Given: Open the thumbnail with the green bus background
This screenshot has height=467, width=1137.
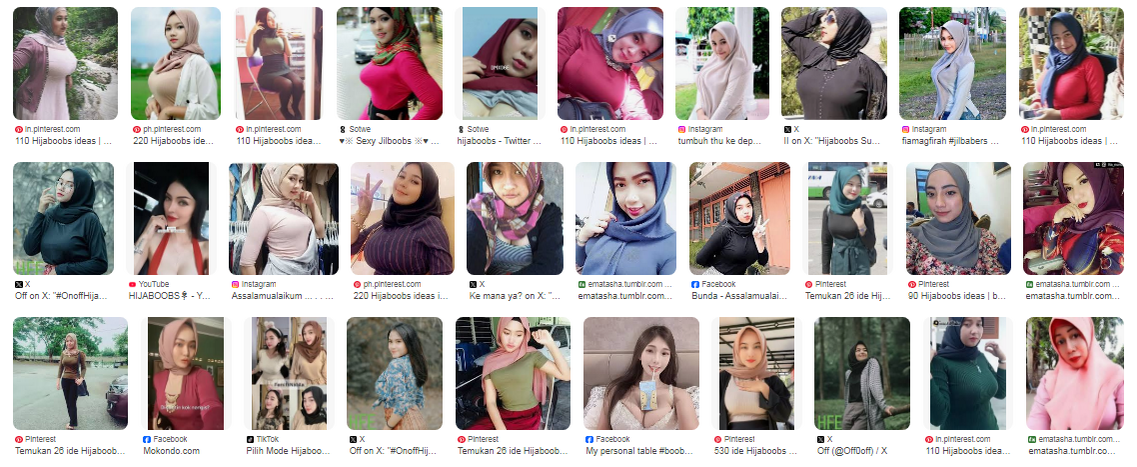Looking at the screenshot, I should (x=848, y=218).
